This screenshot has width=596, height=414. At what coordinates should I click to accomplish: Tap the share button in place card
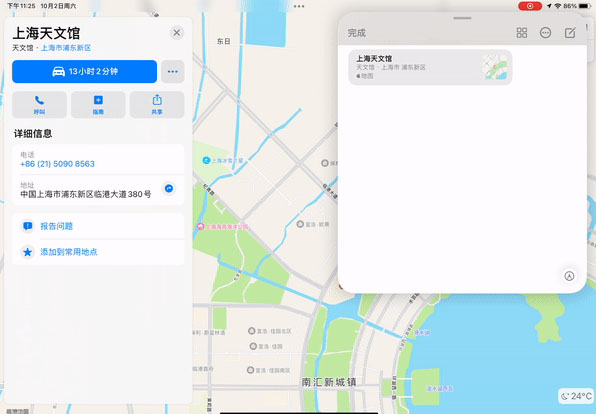[157, 105]
